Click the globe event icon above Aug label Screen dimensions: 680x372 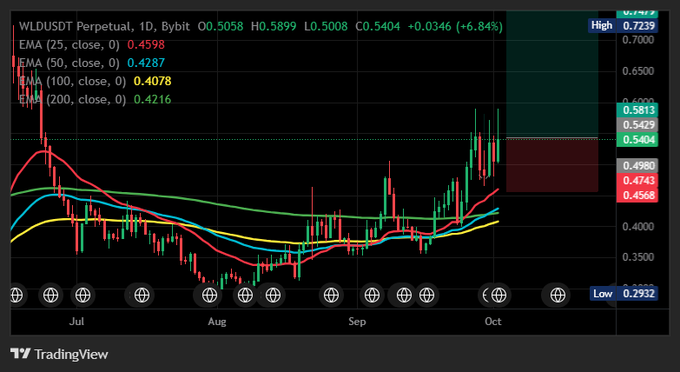pos(209,295)
